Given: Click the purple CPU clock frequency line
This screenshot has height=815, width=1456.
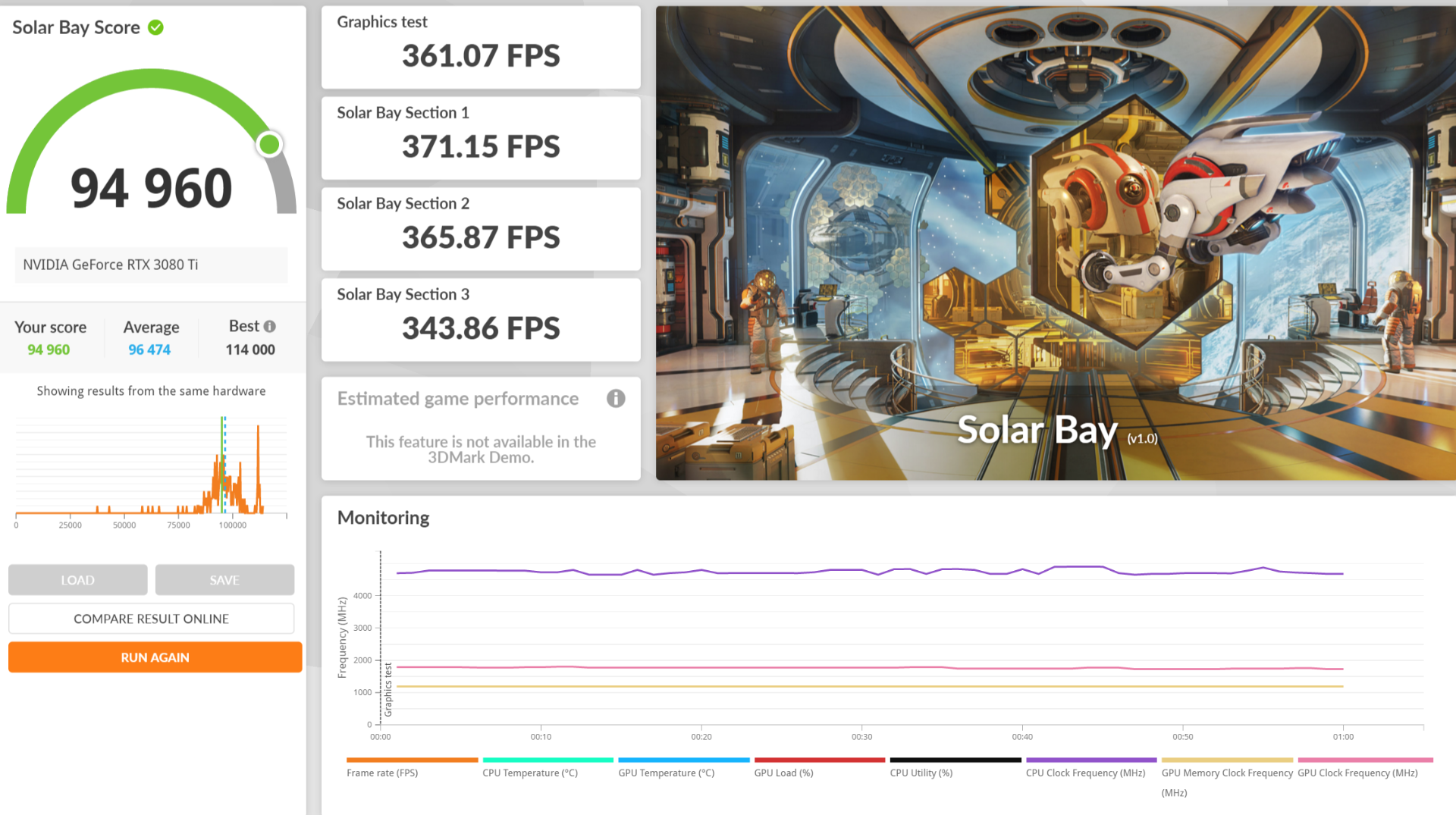Looking at the screenshot, I should tap(870, 571).
